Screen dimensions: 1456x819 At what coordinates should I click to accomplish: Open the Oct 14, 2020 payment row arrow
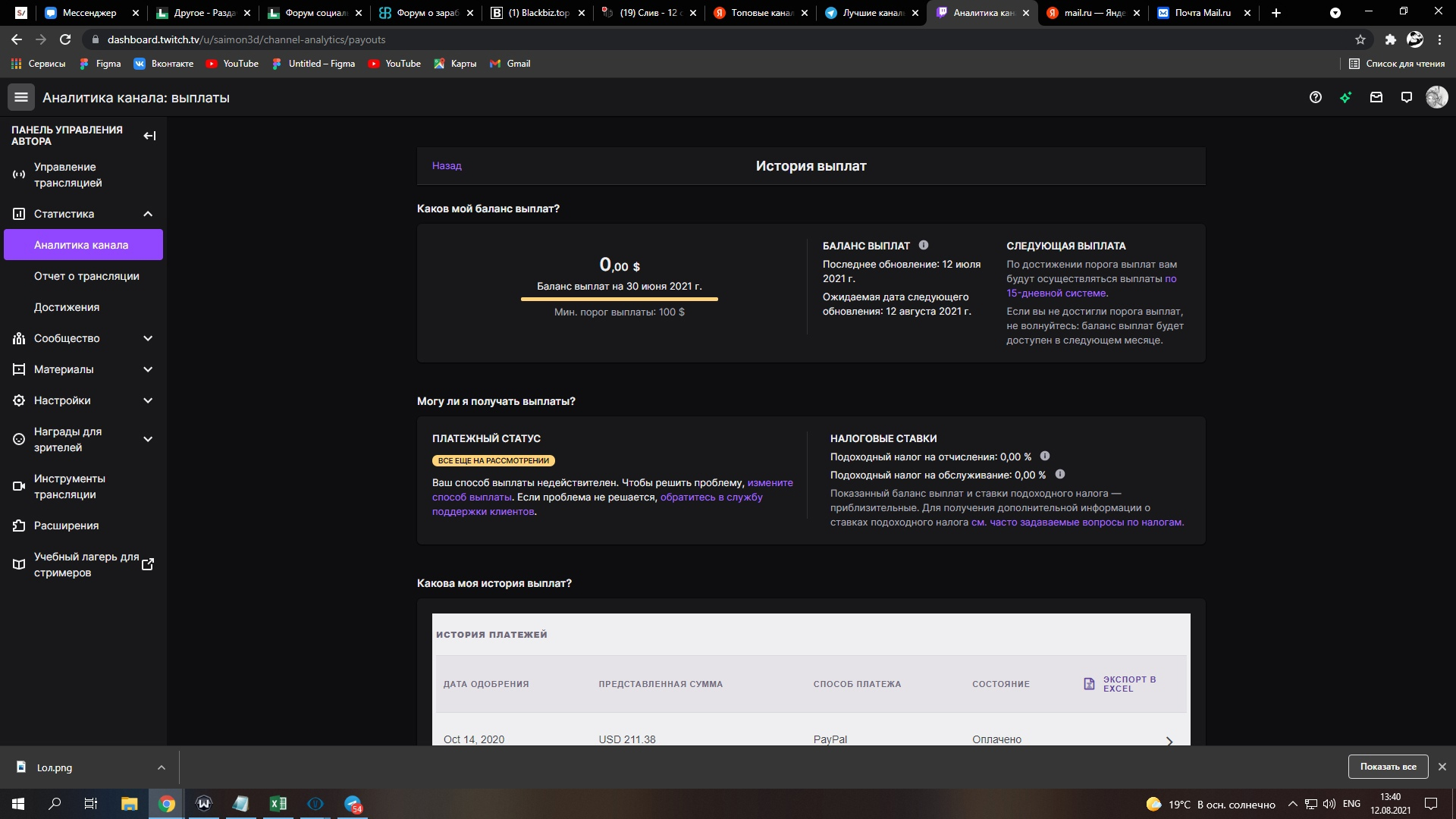click(1169, 740)
